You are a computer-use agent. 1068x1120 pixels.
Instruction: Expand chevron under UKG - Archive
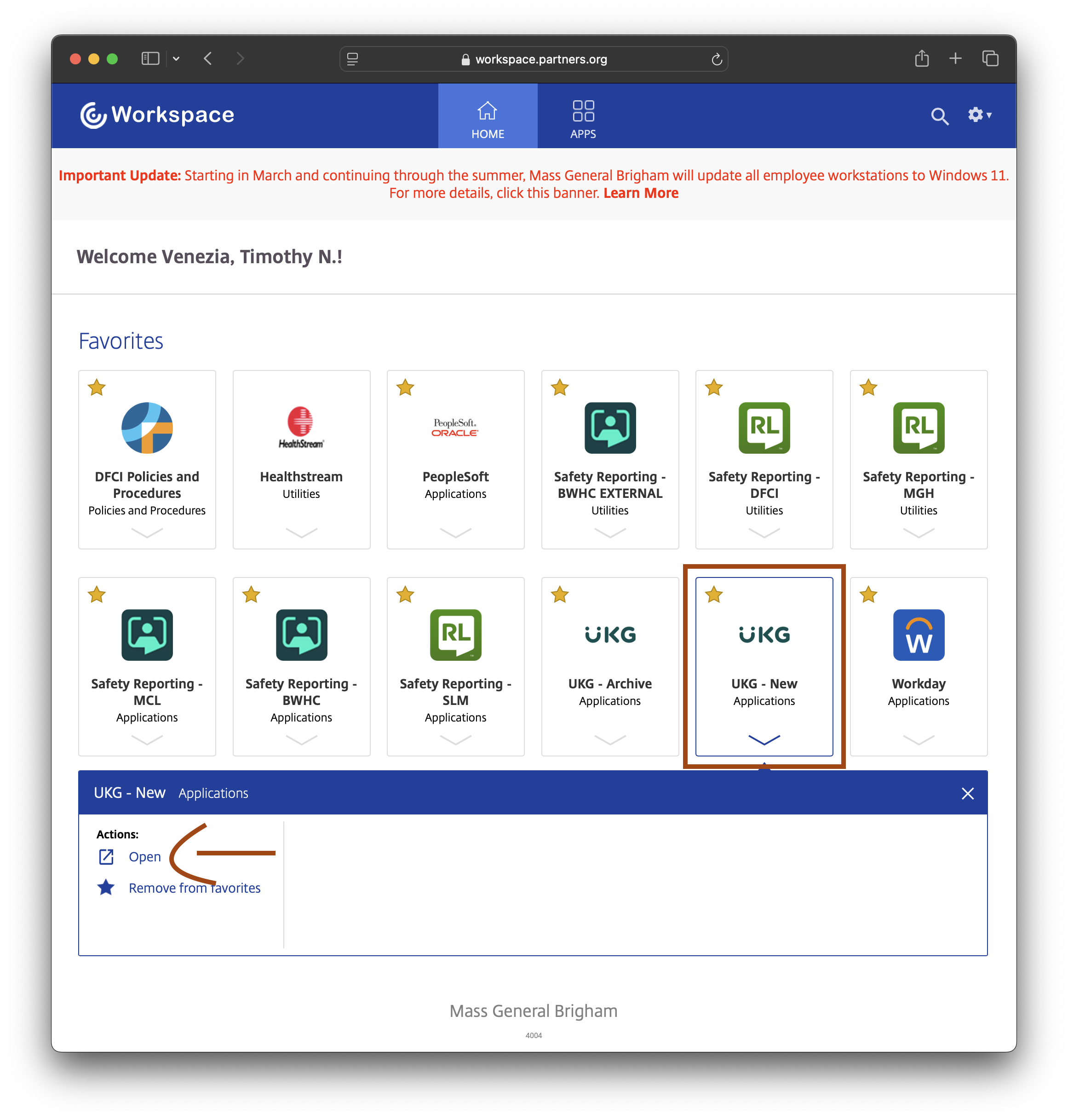(610, 739)
